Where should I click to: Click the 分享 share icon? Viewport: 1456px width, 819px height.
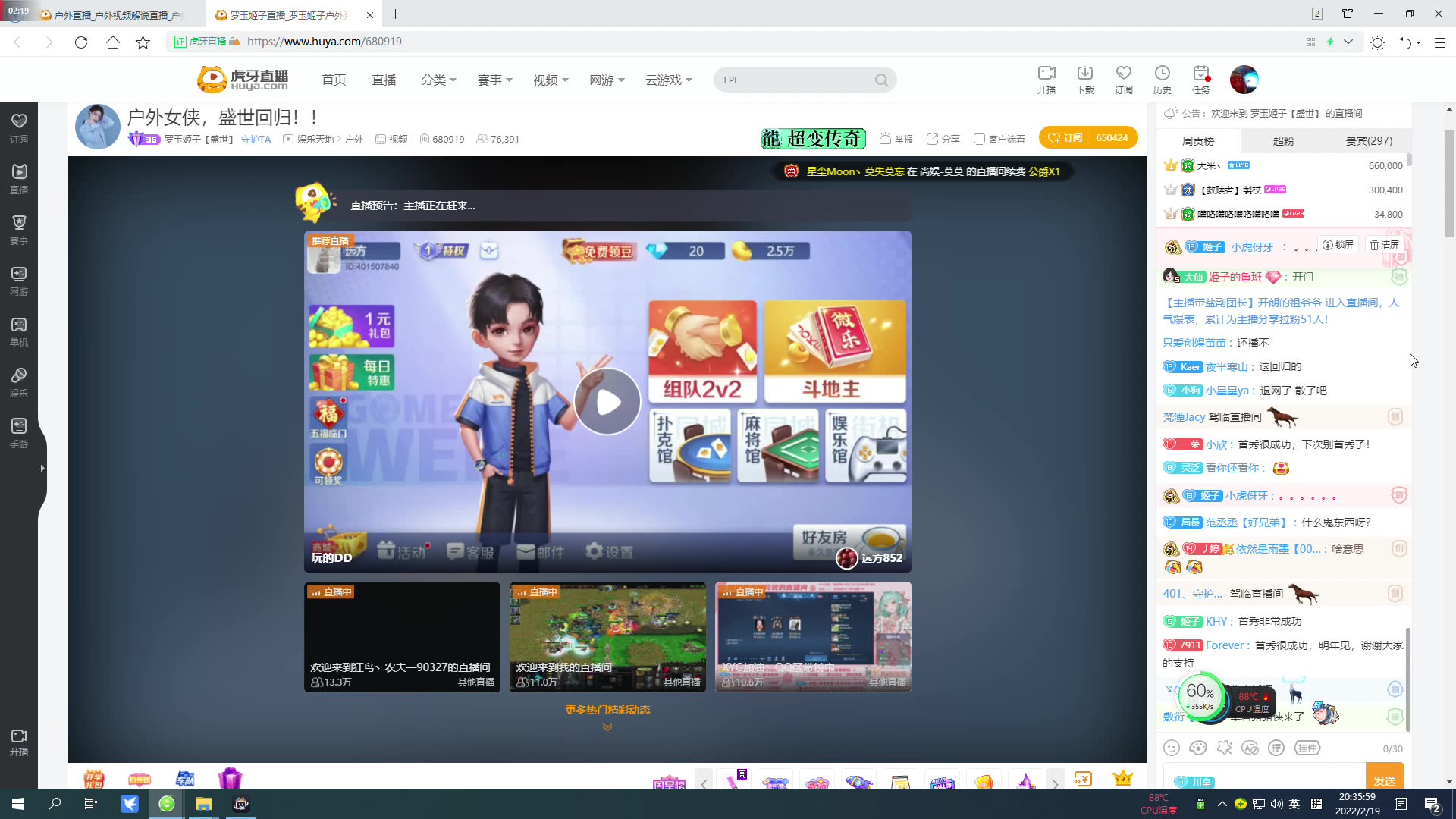[x=943, y=139]
